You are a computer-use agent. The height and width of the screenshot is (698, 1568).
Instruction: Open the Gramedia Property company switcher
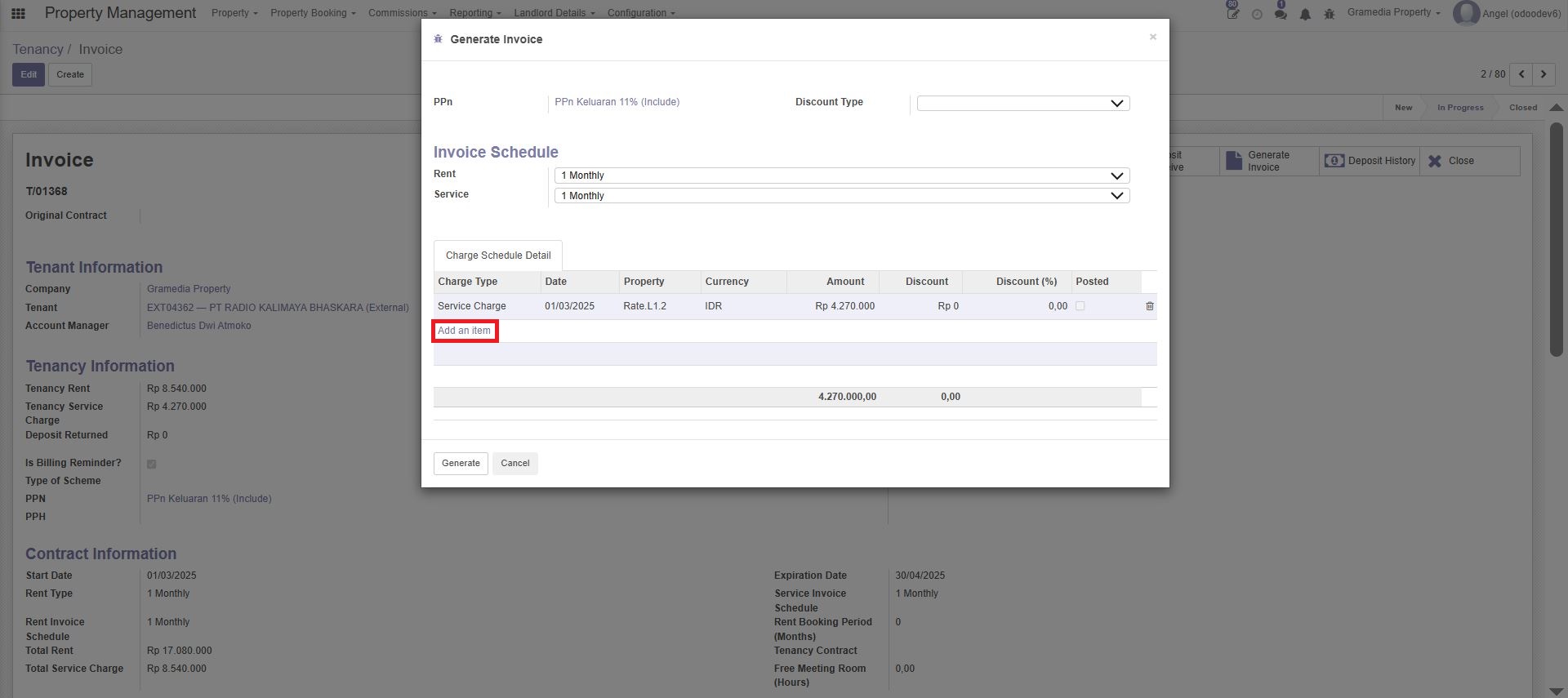tap(1393, 13)
